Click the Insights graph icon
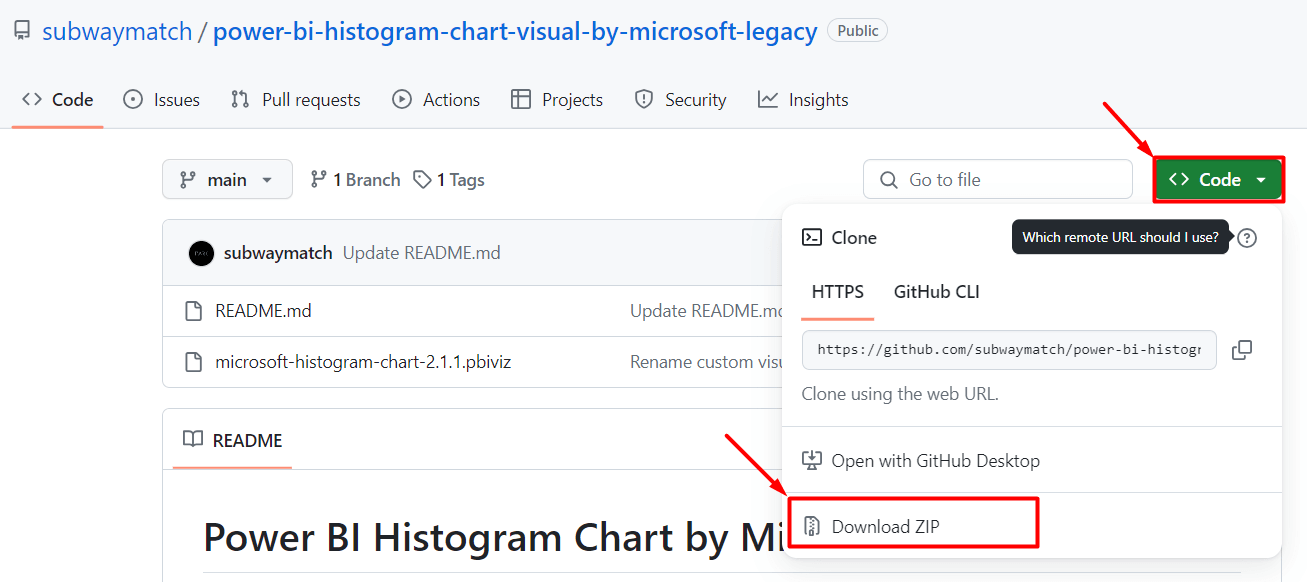This screenshot has height=582, width=1307. click(x=768, y=99)
